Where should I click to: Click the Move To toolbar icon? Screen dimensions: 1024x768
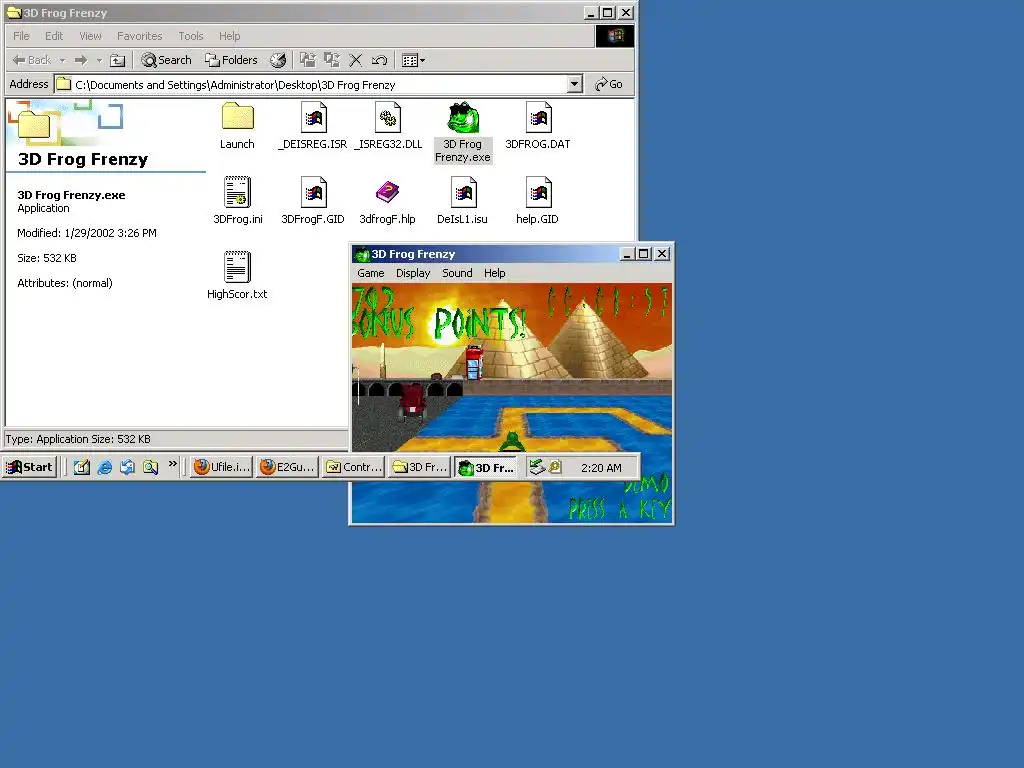308,60
